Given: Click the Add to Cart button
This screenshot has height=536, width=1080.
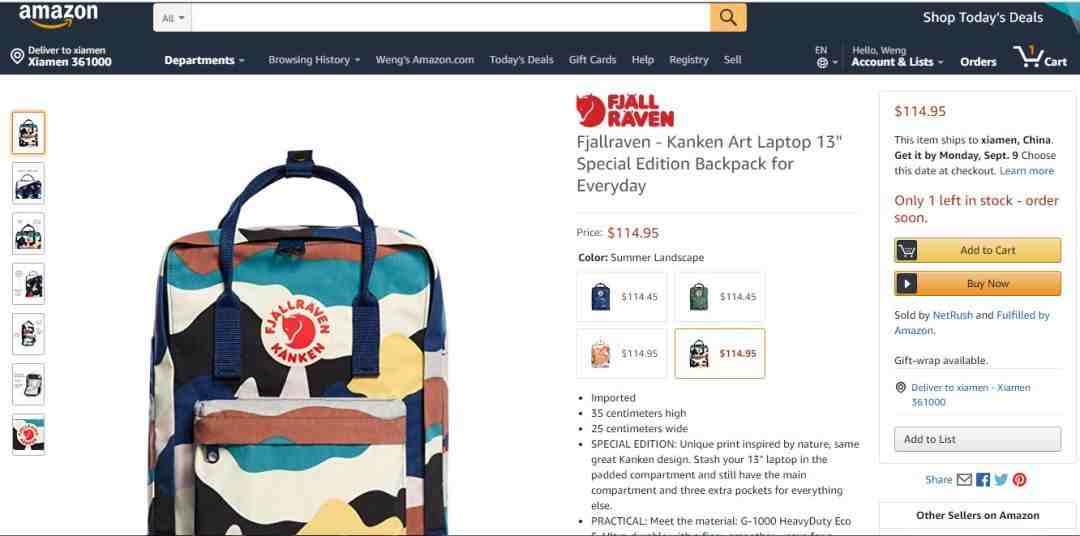Looking at the screenshot, I should (977, 250).
